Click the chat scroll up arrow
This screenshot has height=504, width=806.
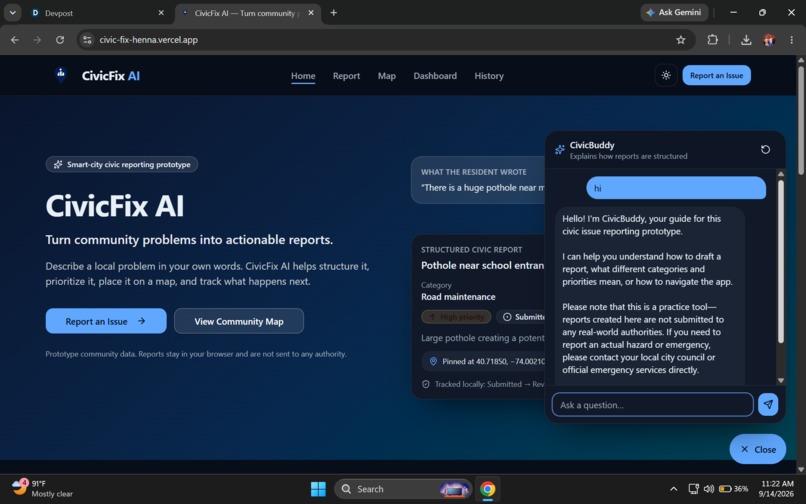[x=781, y=174]
